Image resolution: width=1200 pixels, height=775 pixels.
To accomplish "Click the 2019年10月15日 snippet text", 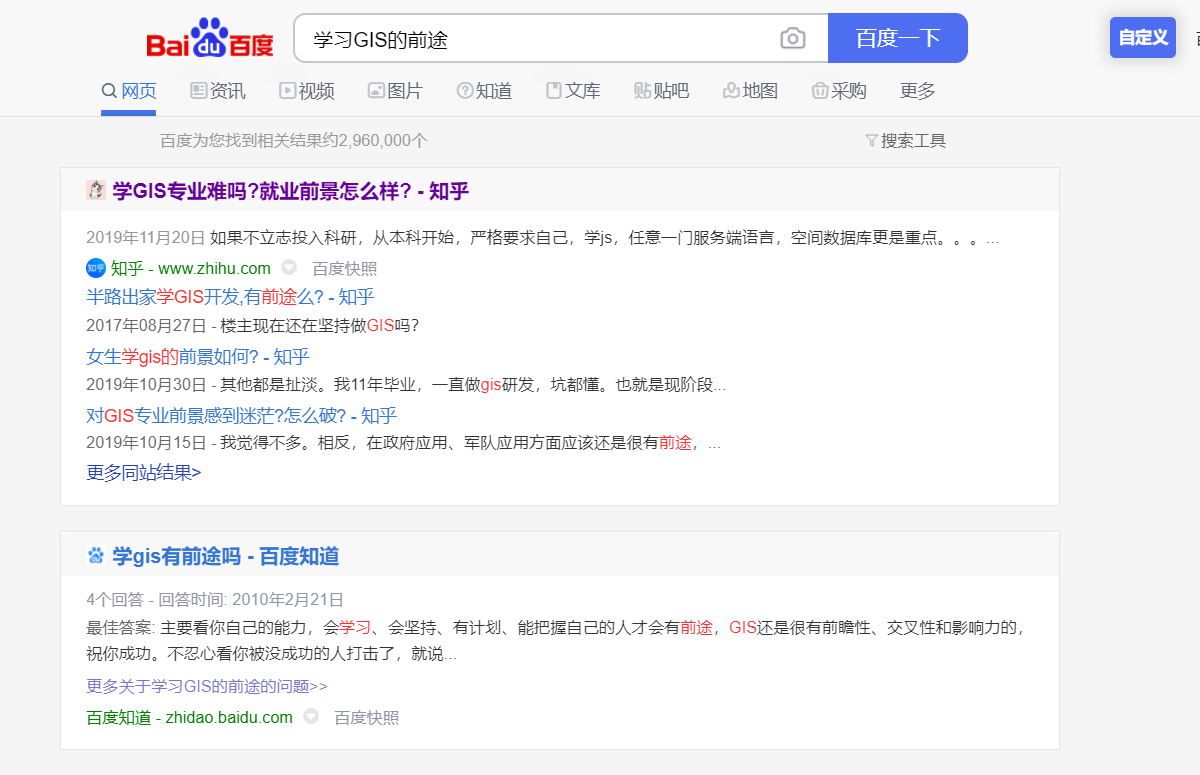I will pyautogui.click(x=403, y=443).
